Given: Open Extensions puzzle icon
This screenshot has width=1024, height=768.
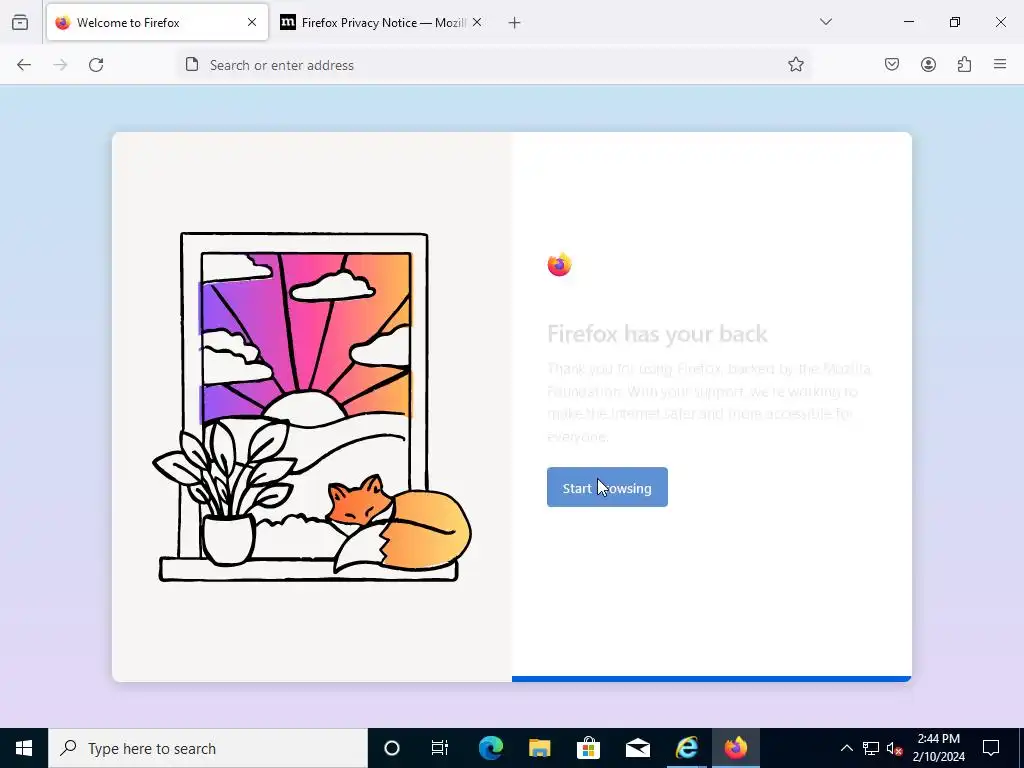Looking at the screenshot, I should 964,64.
